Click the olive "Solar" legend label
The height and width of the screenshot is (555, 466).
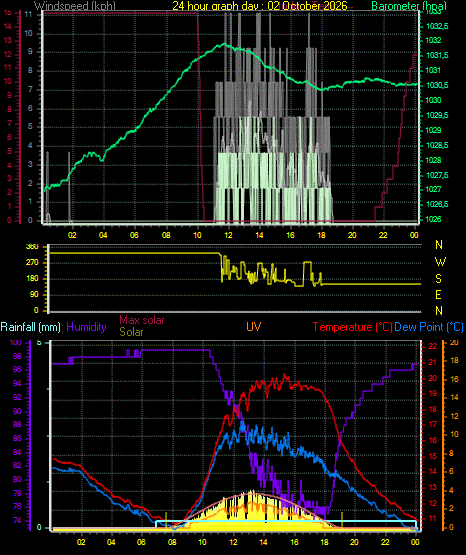pyautogui.click(x=131, y=332)
